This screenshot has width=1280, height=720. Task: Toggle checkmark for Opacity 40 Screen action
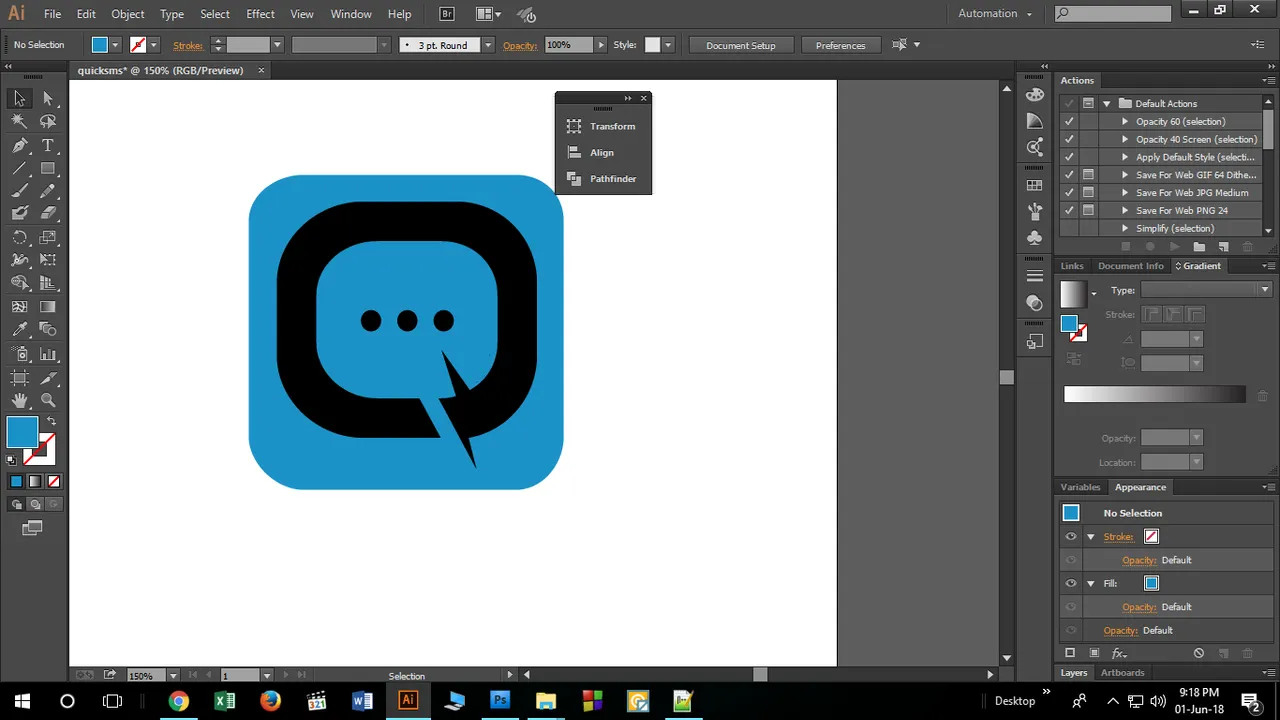1069,139
